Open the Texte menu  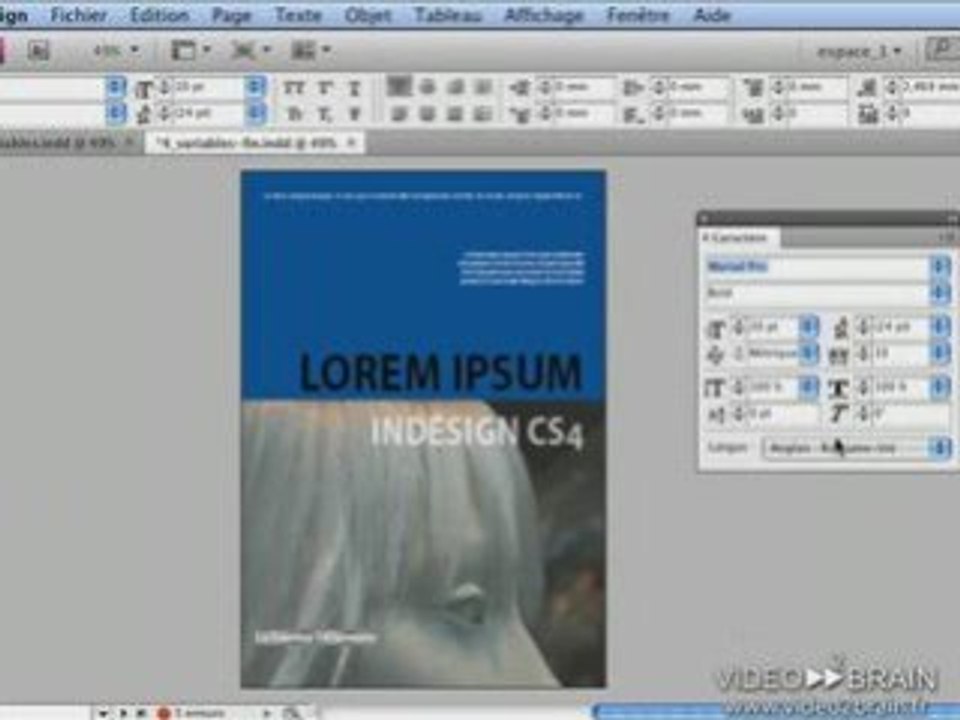(298, 15)
